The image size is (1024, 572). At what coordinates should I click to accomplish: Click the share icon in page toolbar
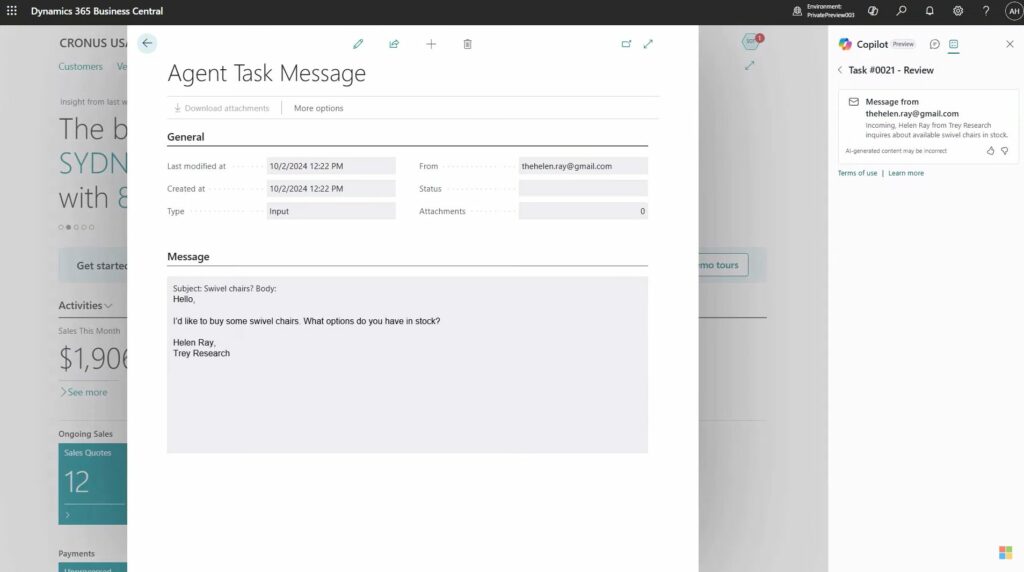[394, 44]
